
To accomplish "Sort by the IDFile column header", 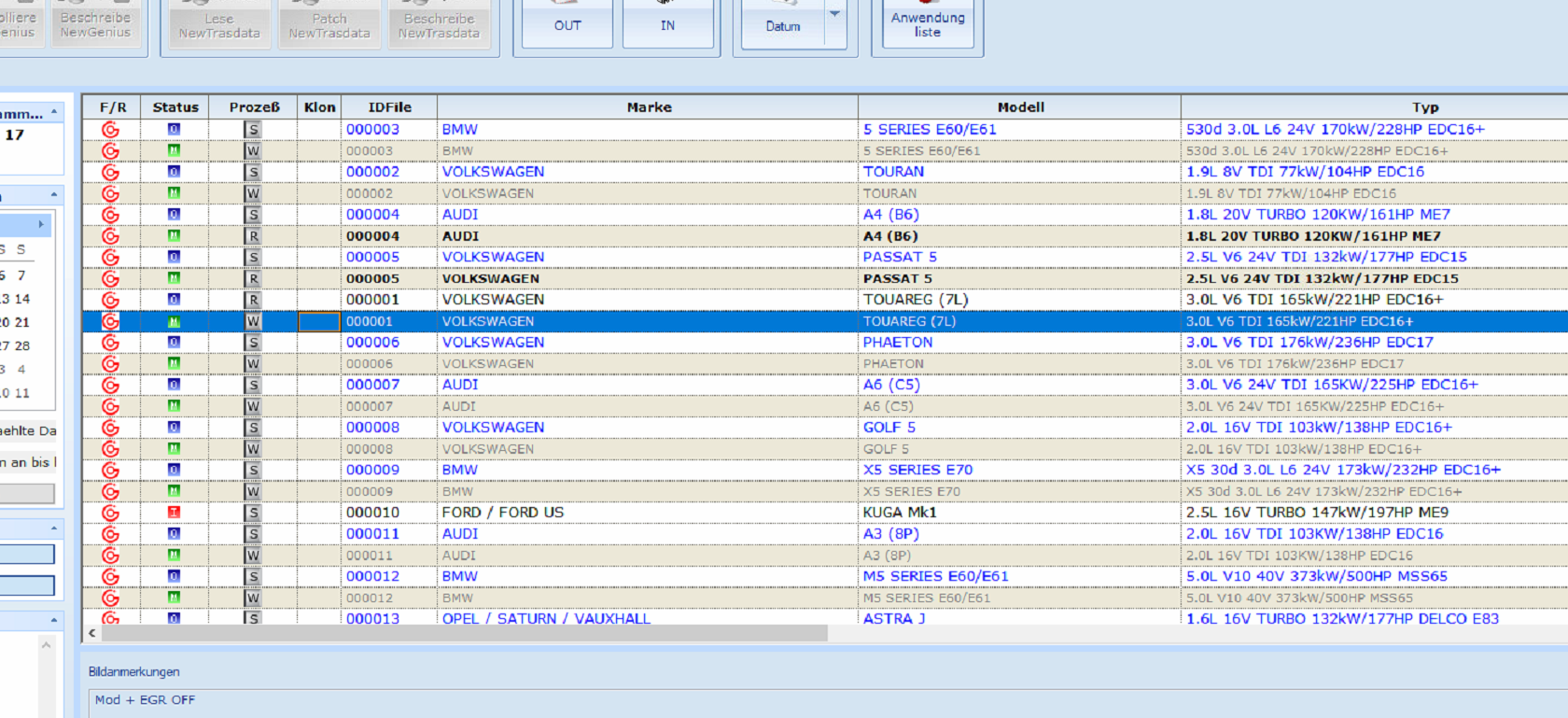I will (389, 107).
